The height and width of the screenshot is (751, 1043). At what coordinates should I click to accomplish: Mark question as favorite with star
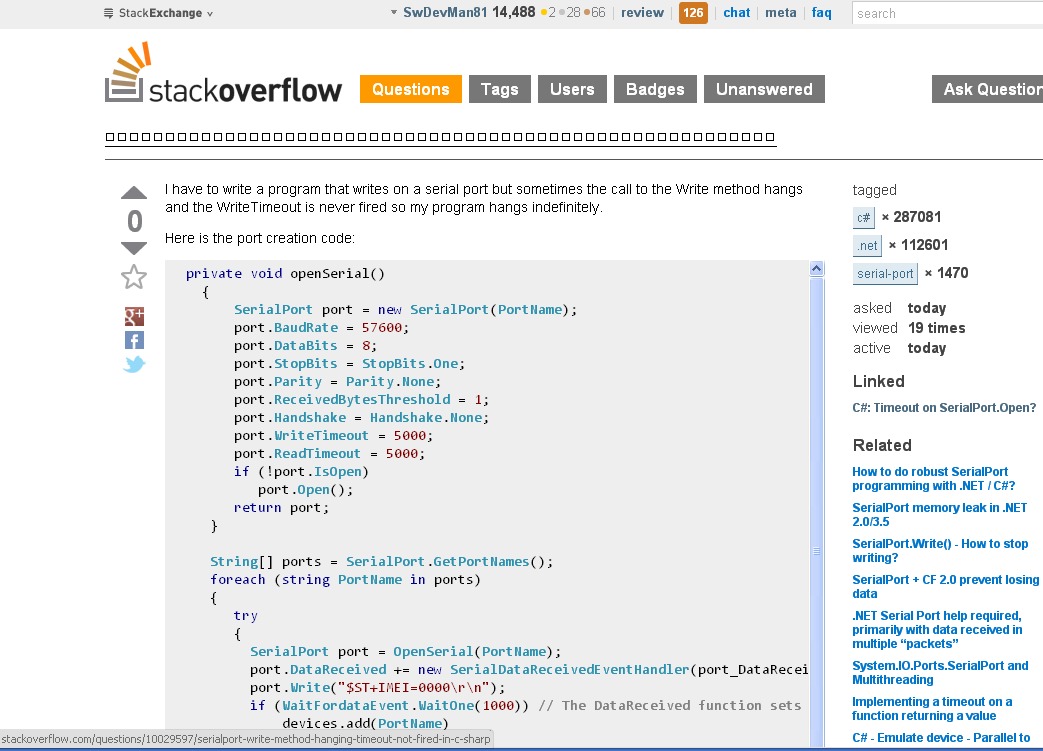134,277
